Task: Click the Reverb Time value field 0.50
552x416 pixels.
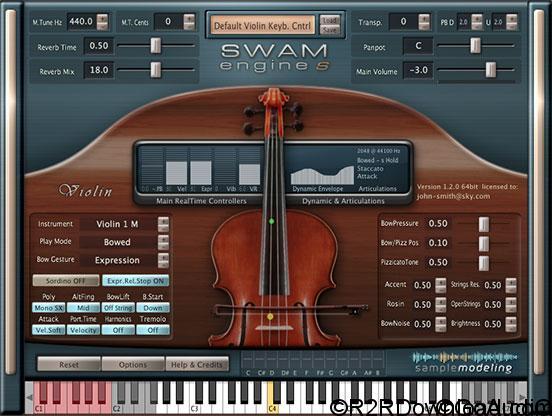Action: [99, 46]
